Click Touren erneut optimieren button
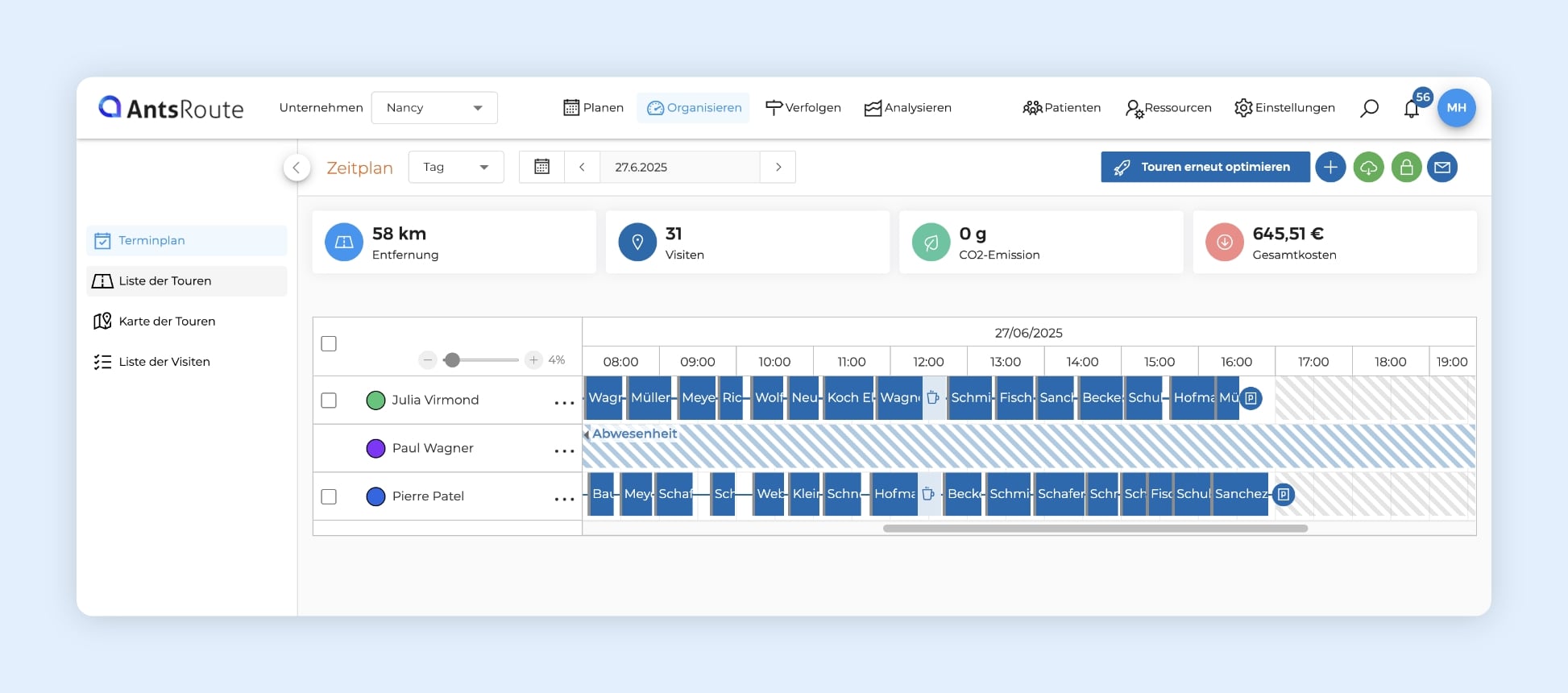Image resolution: width=1568 pixels, height=693 pixels. [1205, 167]
